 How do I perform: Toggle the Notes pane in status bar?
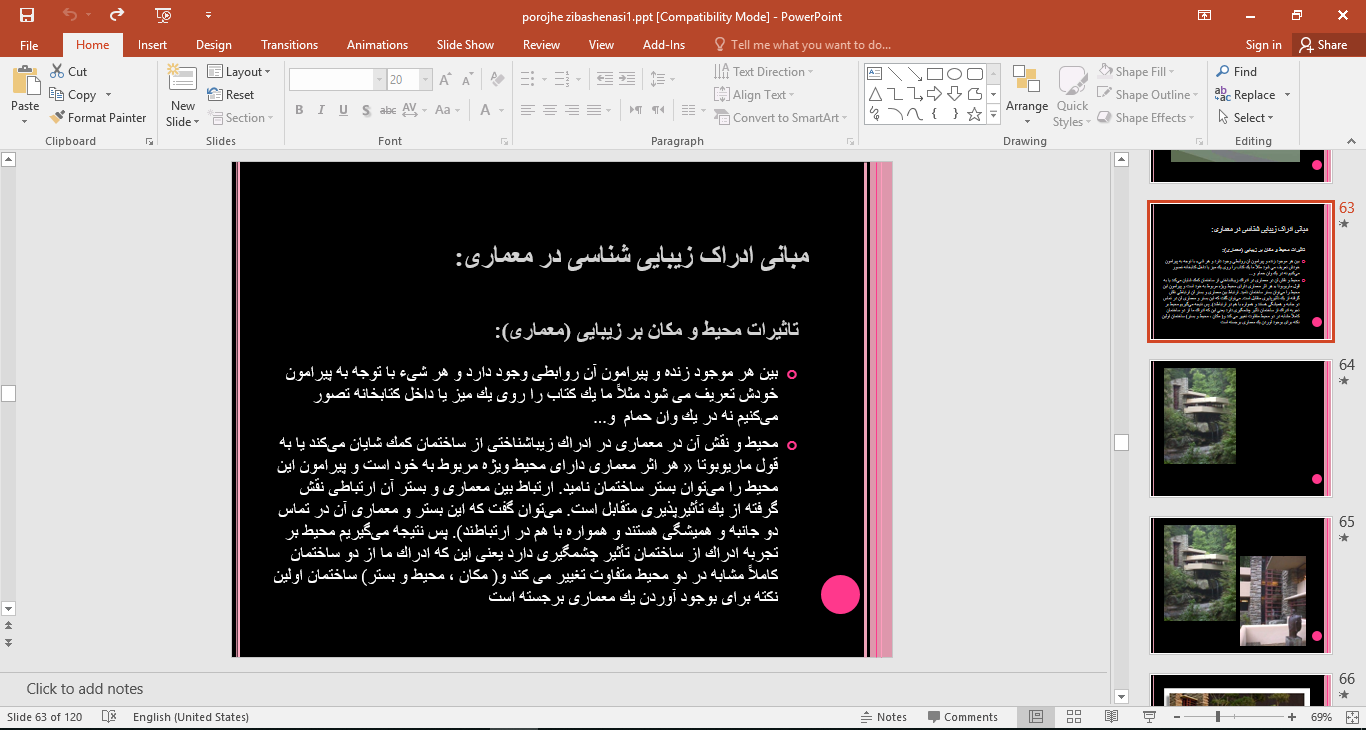[884, 717]
